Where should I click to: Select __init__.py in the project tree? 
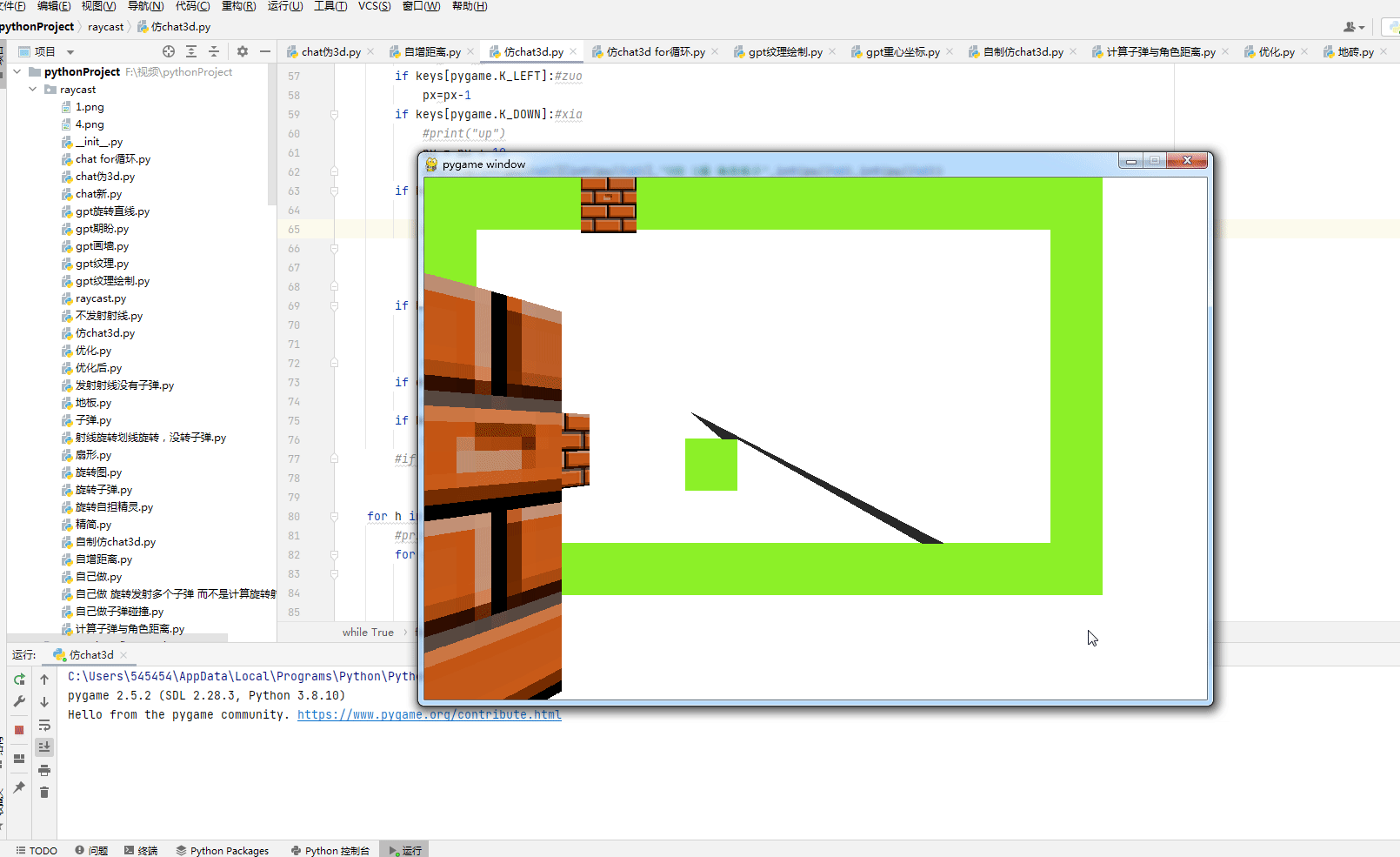tap(98, 142)
